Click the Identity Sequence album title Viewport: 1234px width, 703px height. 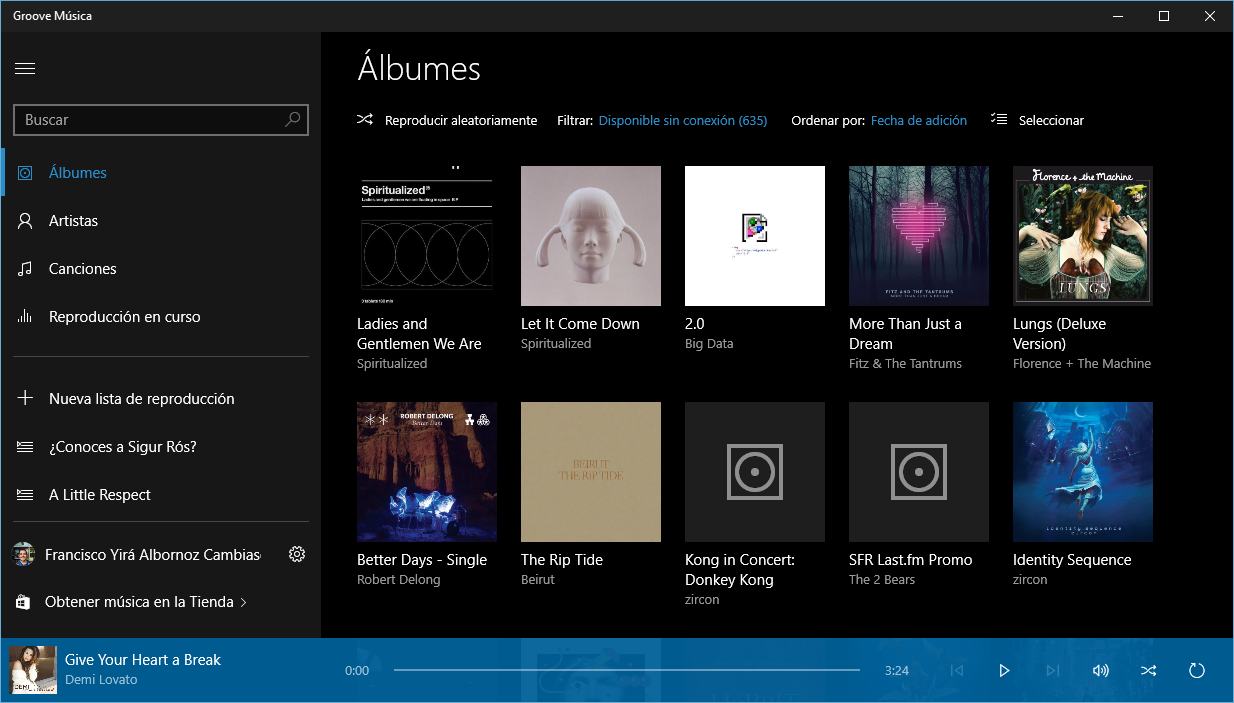coord(1072,560)
